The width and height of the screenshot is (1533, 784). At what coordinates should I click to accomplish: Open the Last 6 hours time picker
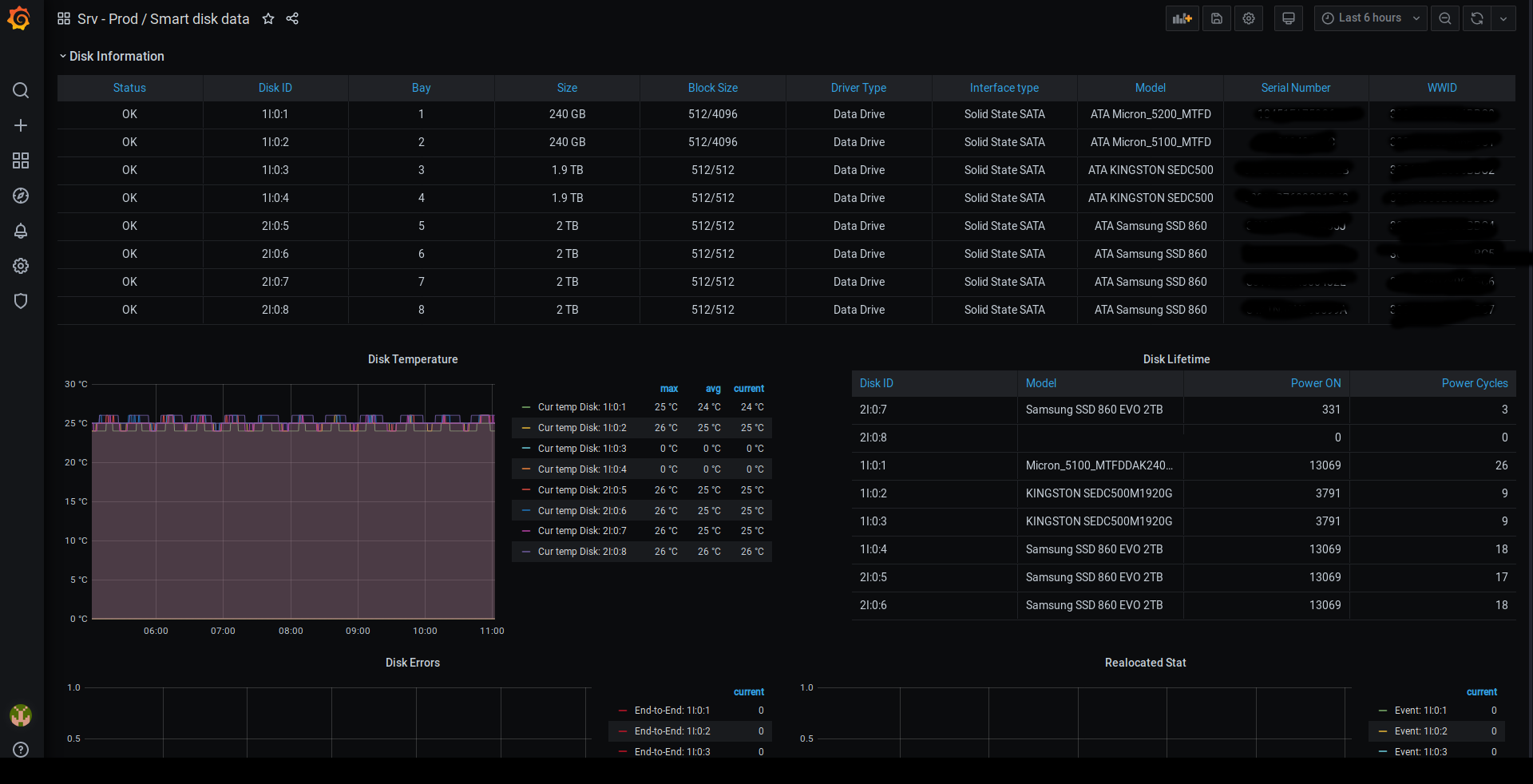pos(1371,18)
